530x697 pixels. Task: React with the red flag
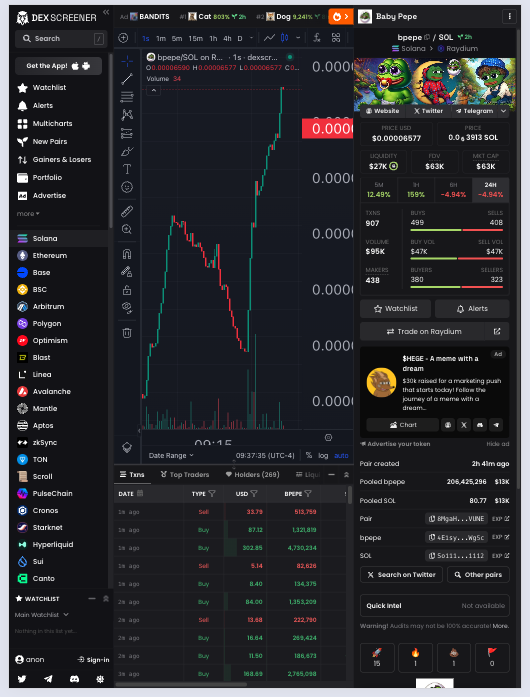tap(492, 657)
